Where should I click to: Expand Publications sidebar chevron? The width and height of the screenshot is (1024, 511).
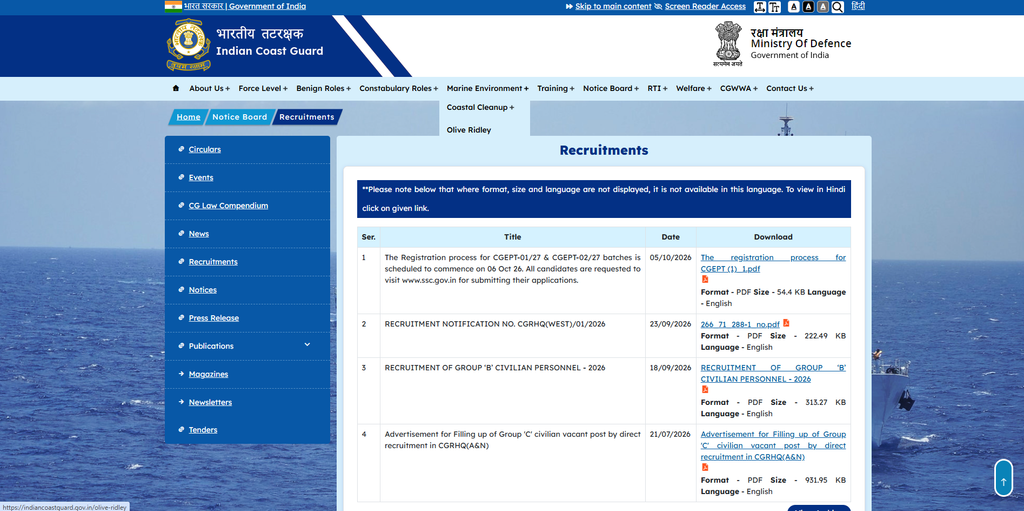(307, 345)
